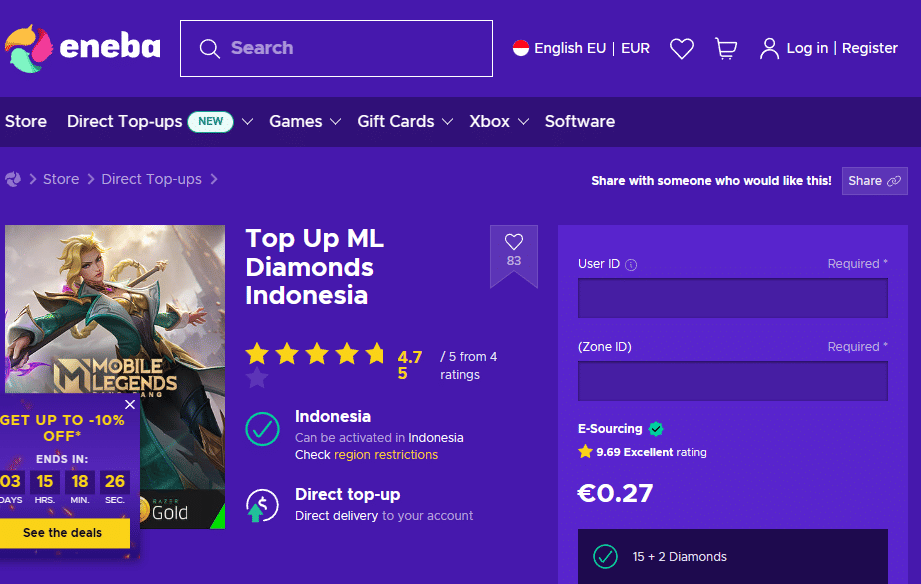Open the shopping cart icon

coord(726,48)
